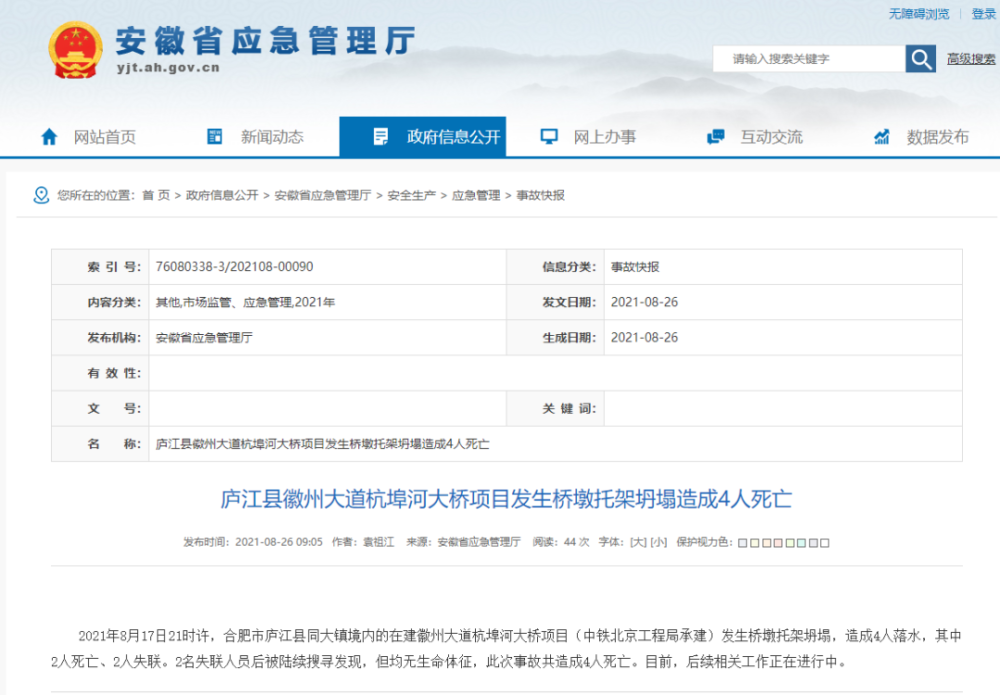The height and width of the screenshot is (695, 1000).
Task: Go to 事故快报 in the breadcrumb
Action: tap(540, 195)
